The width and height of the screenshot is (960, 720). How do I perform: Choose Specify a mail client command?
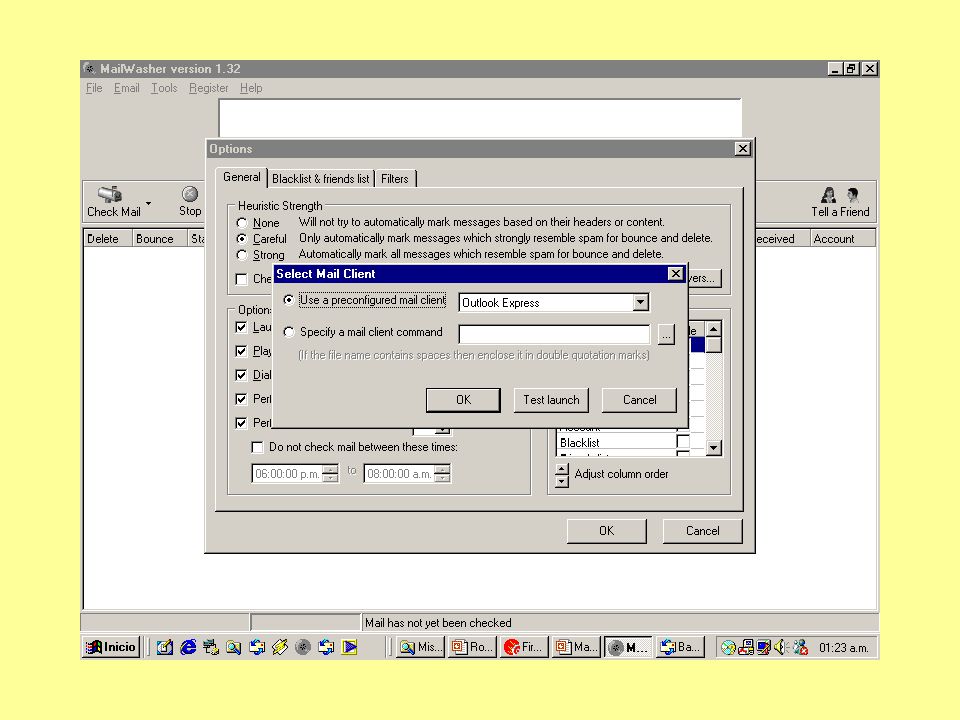(288, 332)
